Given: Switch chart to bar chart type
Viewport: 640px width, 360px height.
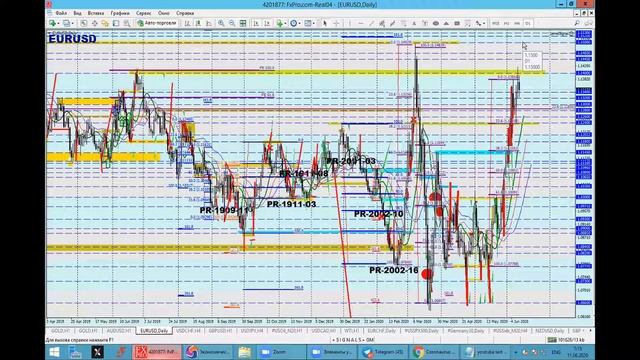Looking at the screenshot, I should (187, 23).
